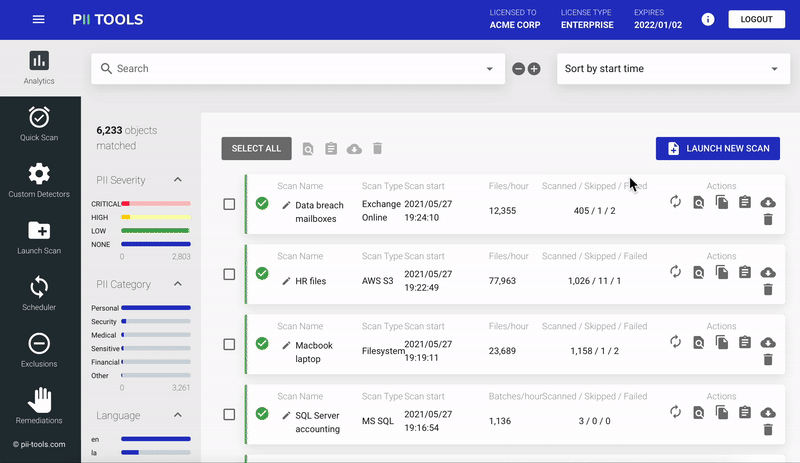
Task: Click the PII TOOLS logo
Action: [108, 19]
